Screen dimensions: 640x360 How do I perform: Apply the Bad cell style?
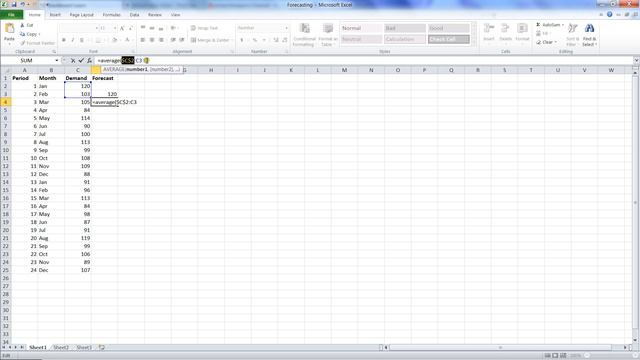(404, 28)
